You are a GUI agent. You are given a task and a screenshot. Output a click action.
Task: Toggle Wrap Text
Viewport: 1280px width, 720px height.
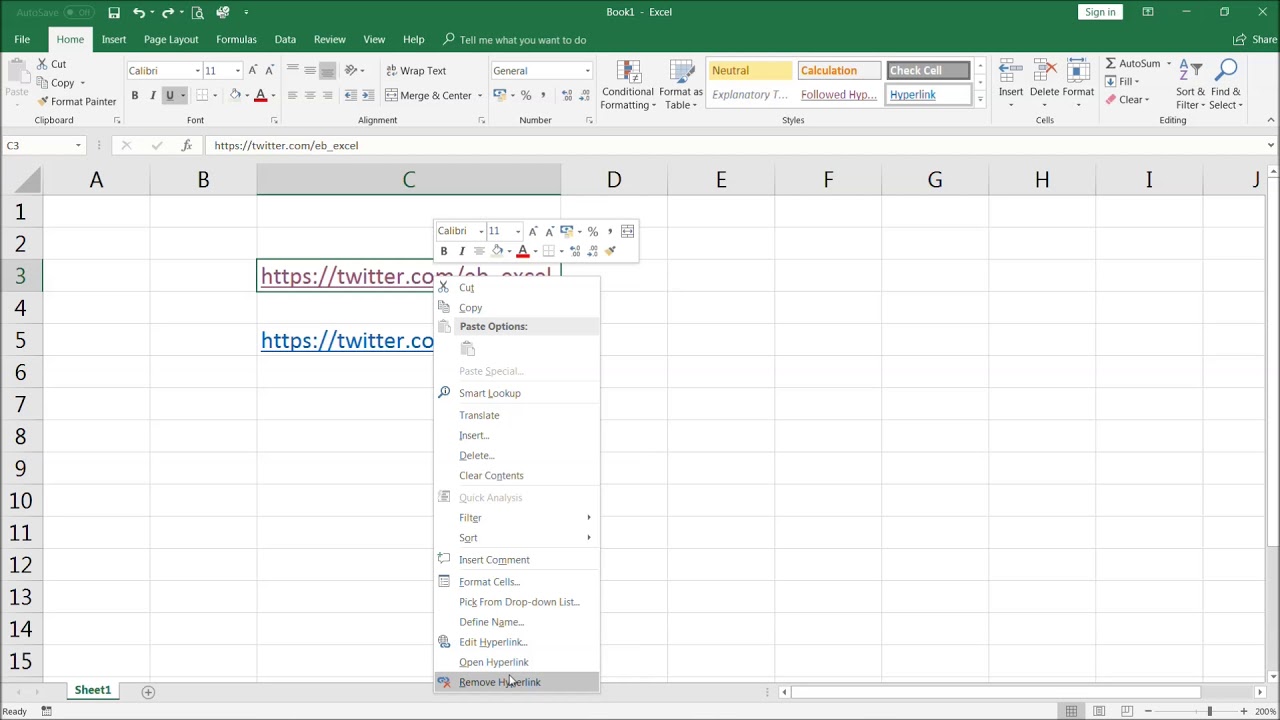coord(415,71)
